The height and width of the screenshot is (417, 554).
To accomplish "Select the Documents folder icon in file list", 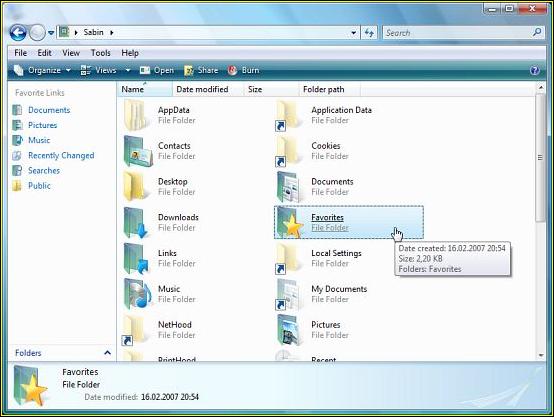I will 290,187.
